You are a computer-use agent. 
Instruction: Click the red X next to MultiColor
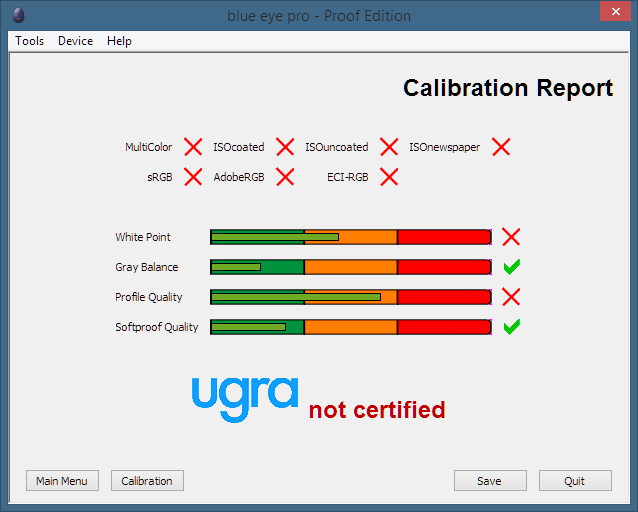click(193, 147)
